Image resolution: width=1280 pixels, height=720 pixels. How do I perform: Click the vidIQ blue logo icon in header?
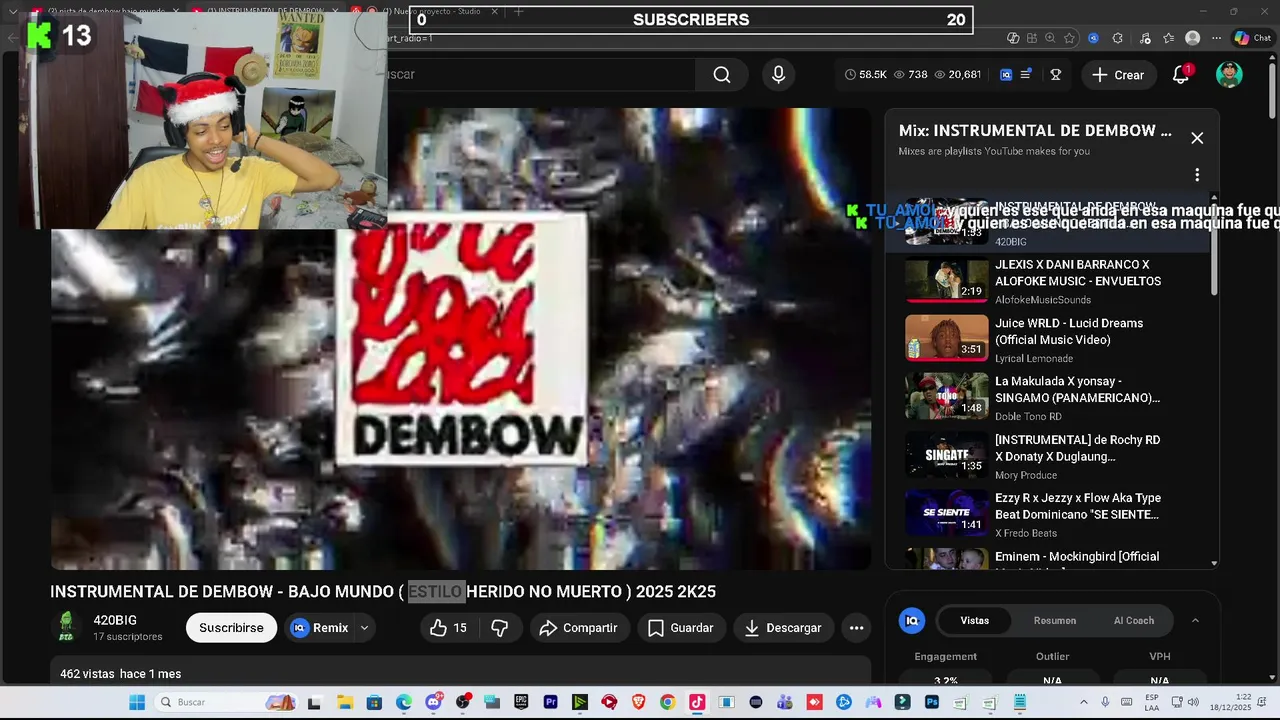(1006, 75)
